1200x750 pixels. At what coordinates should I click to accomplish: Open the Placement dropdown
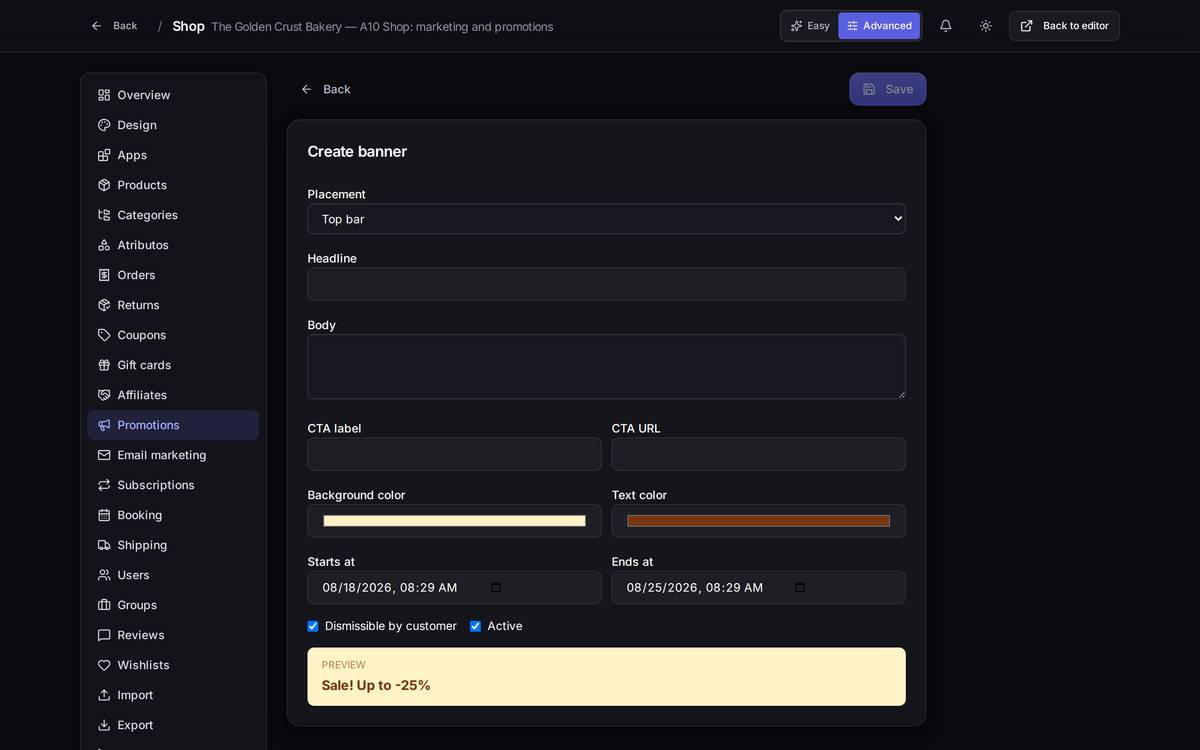coord(606,219)
